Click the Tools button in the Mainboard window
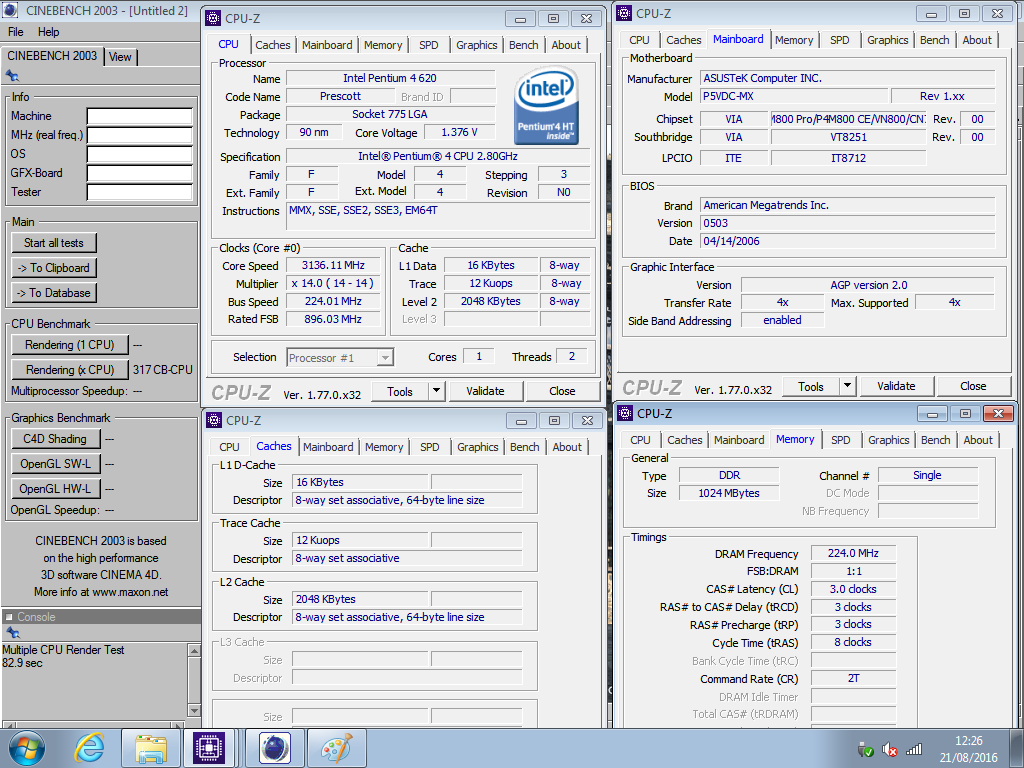 (x=811, y=386)
